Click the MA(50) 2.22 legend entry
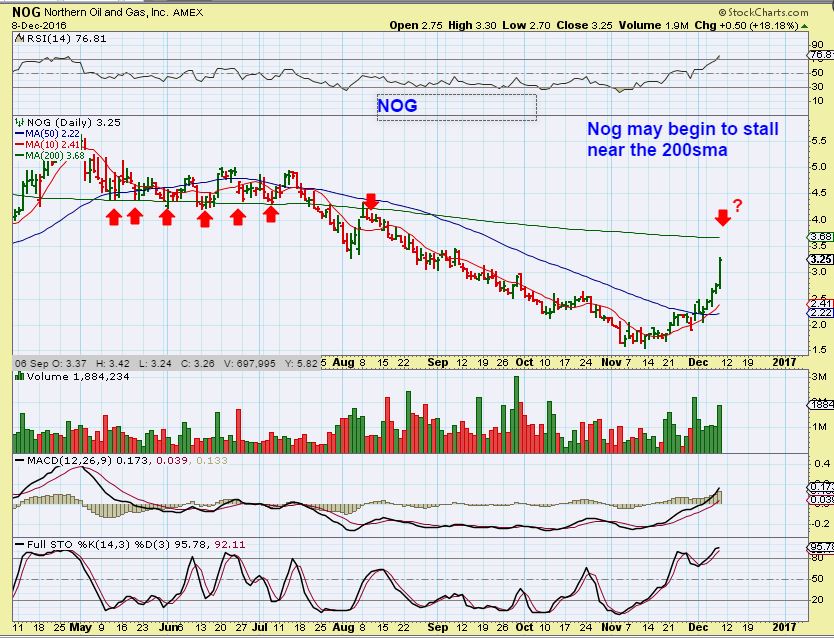834x638 pixels. click(x=52, y=133)
